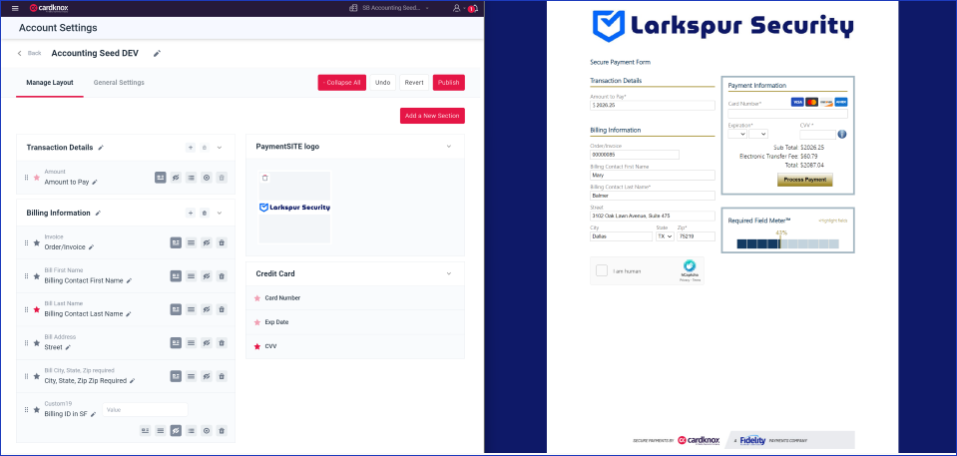
Task: Collapse the Billing Information section chevron
Action: (x=220, y=213)
